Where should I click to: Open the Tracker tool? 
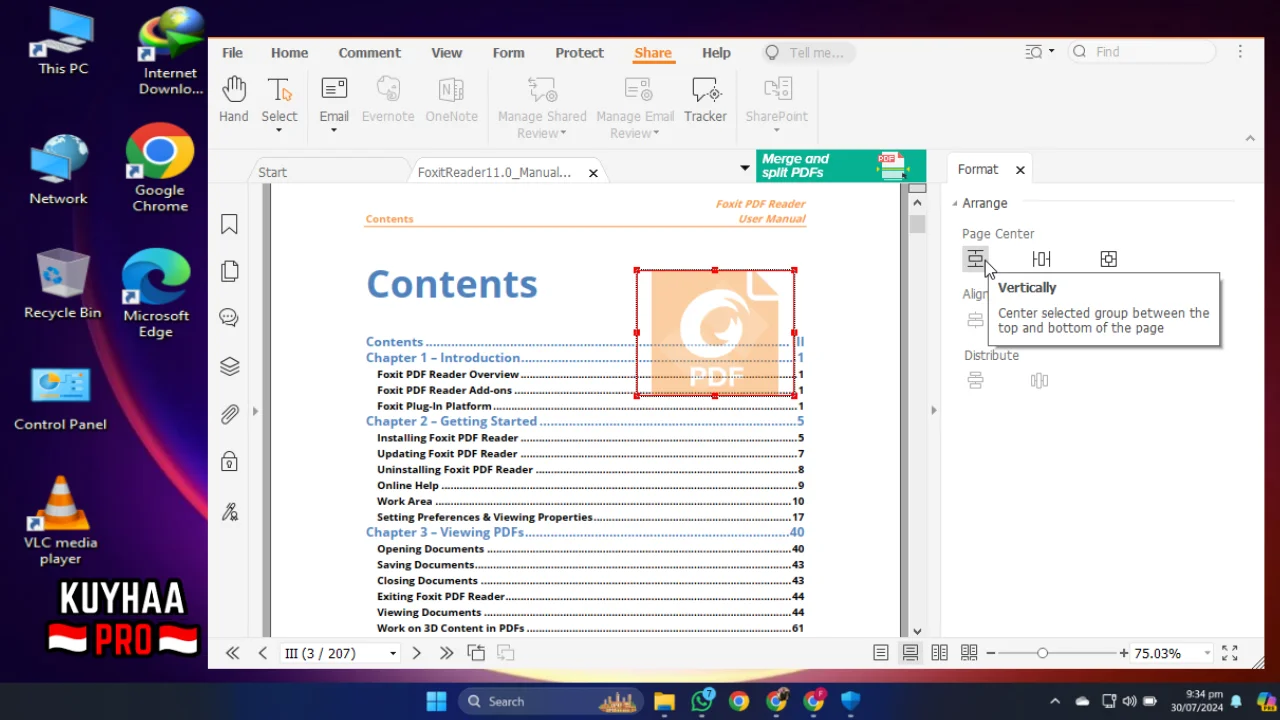click(x=706, y=100)
